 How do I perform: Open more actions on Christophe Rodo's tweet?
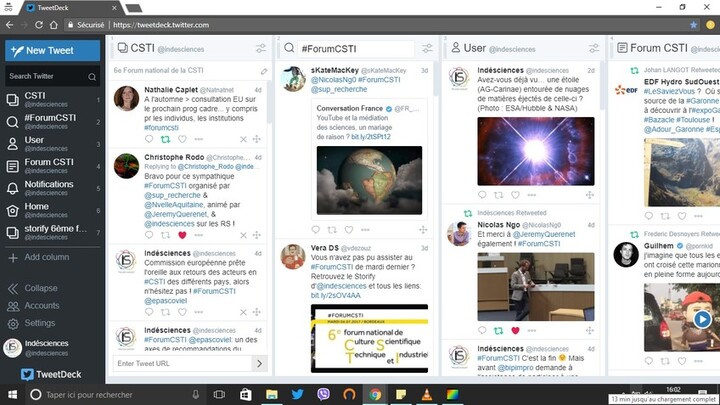[x=198, y=235]
